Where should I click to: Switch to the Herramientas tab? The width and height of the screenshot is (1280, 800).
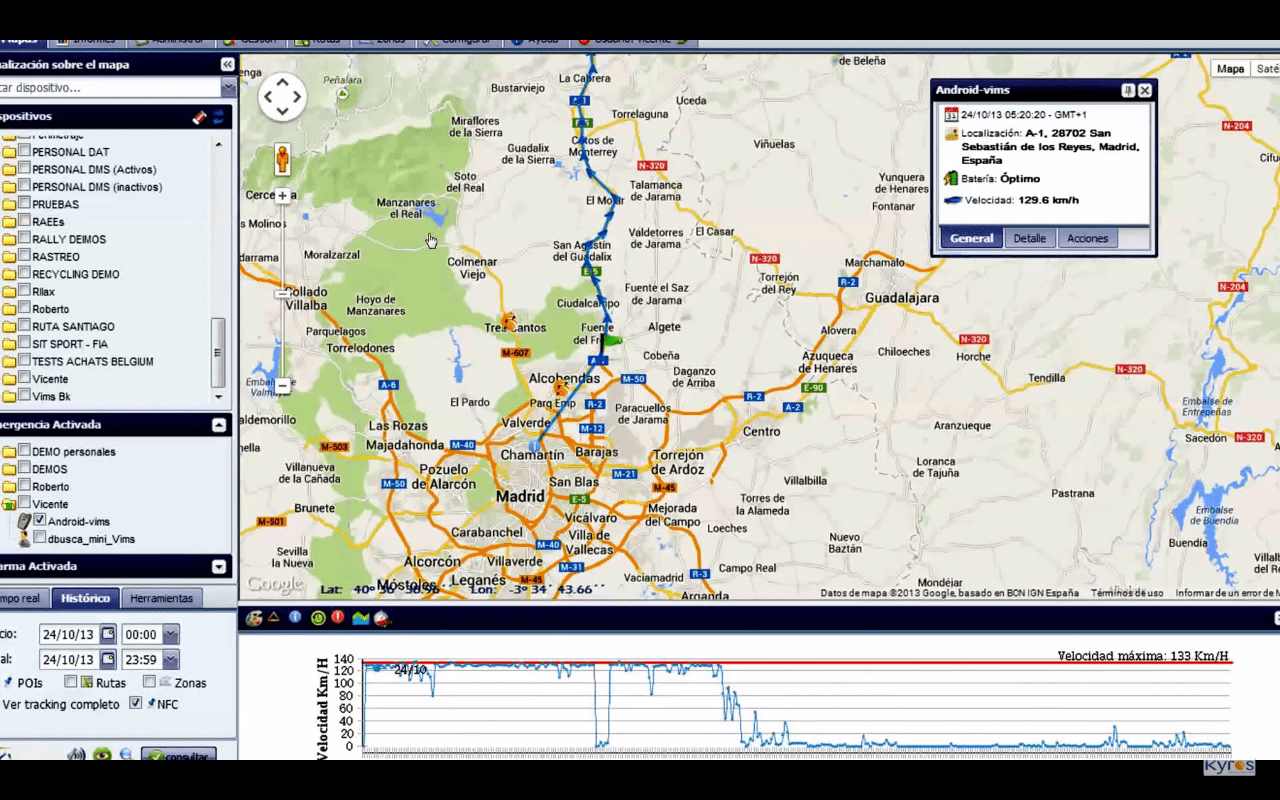coord(161,598)
